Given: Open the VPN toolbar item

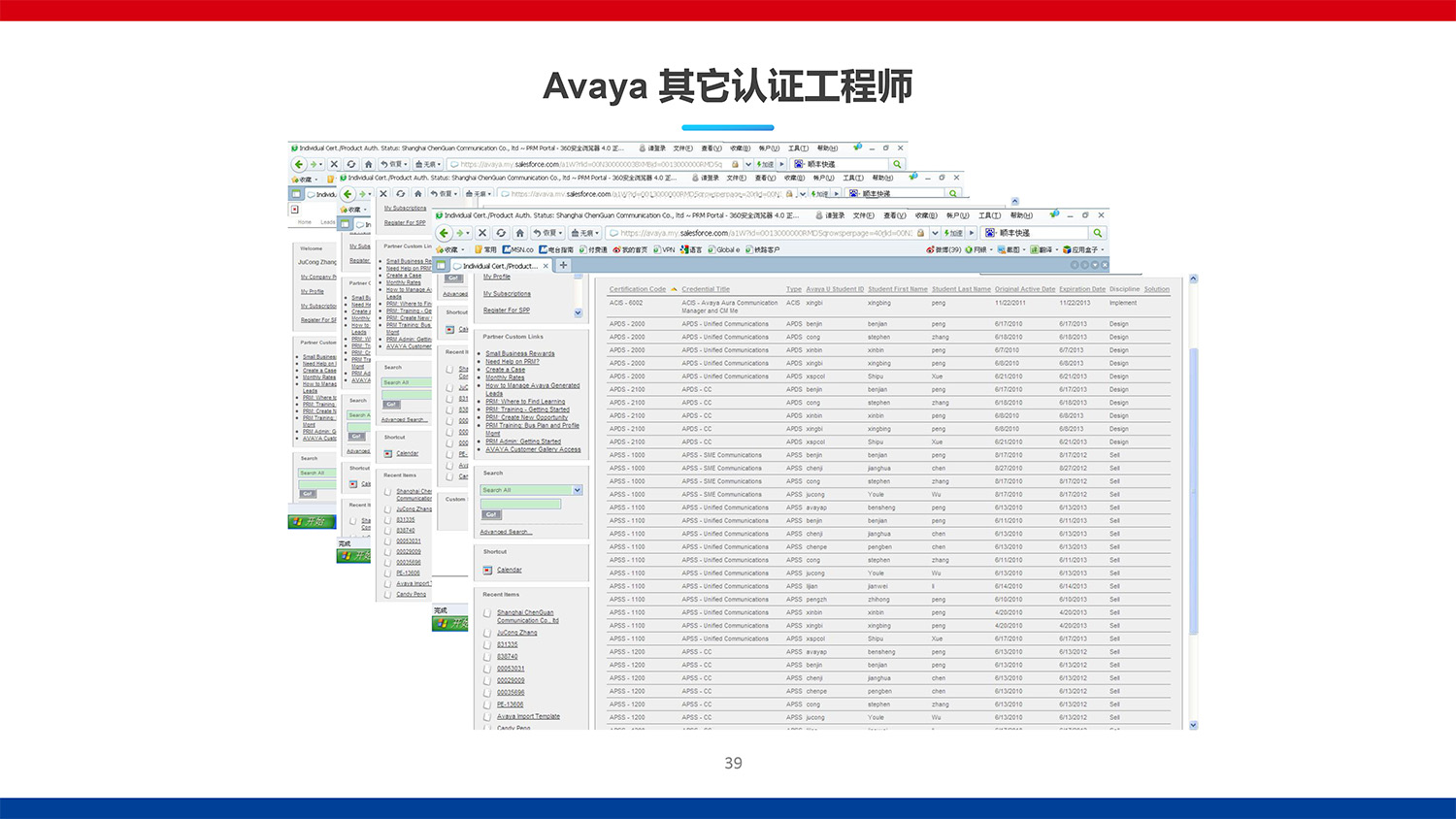Looking at the screenshot, I should pyautogui.click(x=667, y=249).
